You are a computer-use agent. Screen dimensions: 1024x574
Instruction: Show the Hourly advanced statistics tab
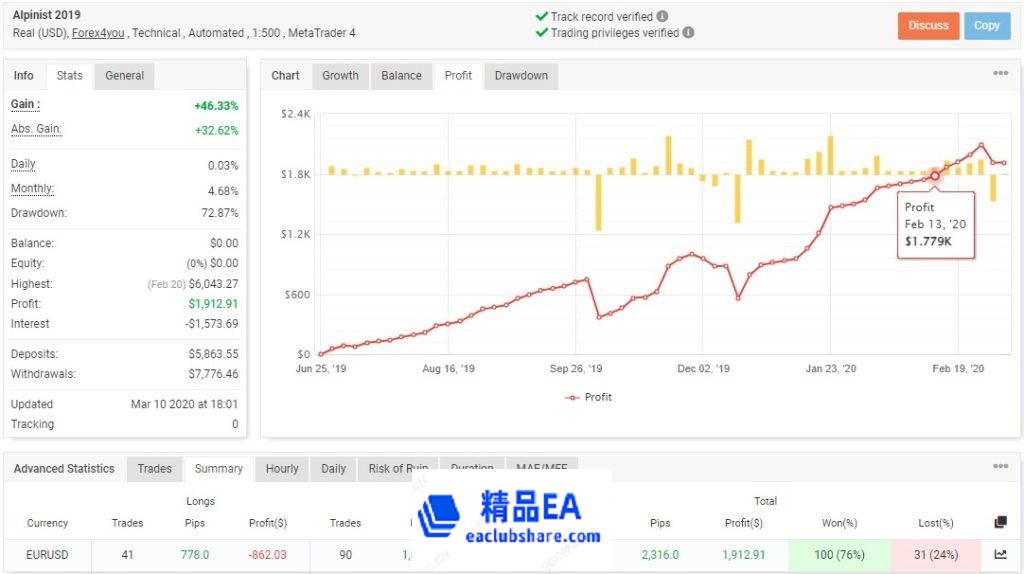tap(282, 469)
